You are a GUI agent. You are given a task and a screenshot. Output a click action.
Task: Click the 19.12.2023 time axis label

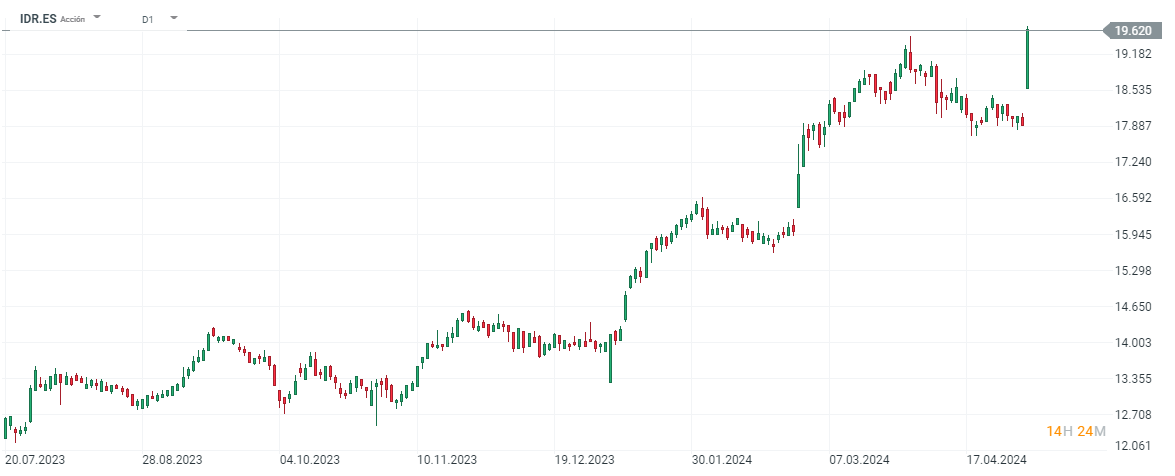pyautogui.click(x=586, y=460)
